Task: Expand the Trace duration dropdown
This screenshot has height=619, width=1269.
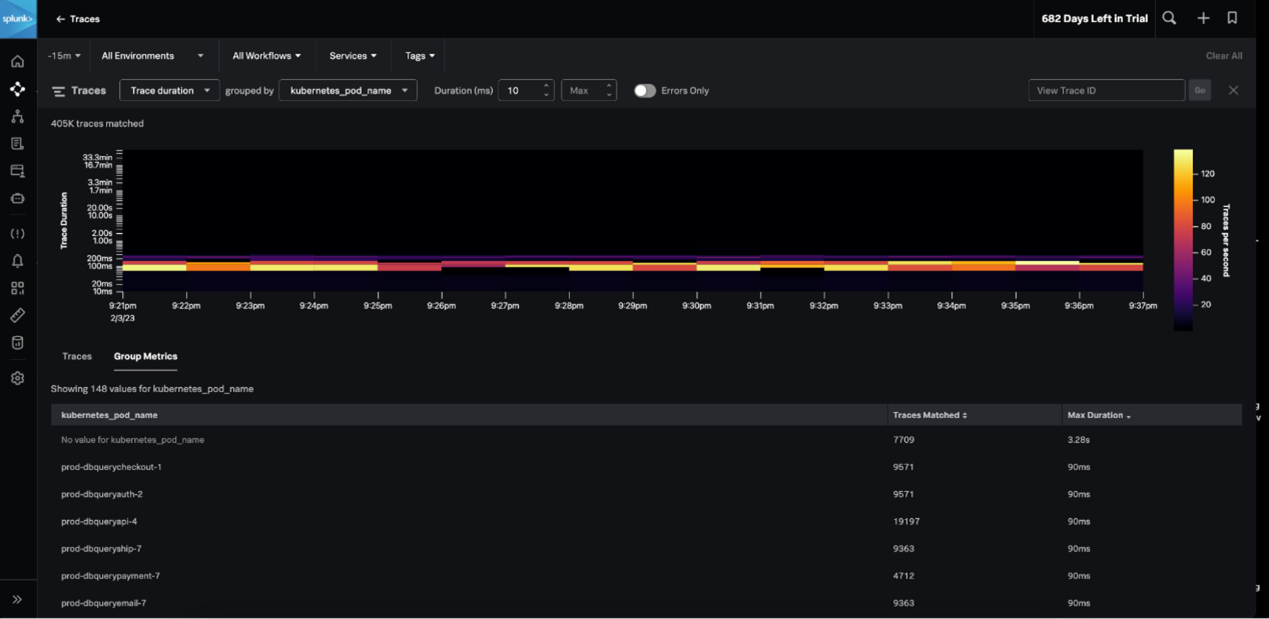Action: [169, 91]
